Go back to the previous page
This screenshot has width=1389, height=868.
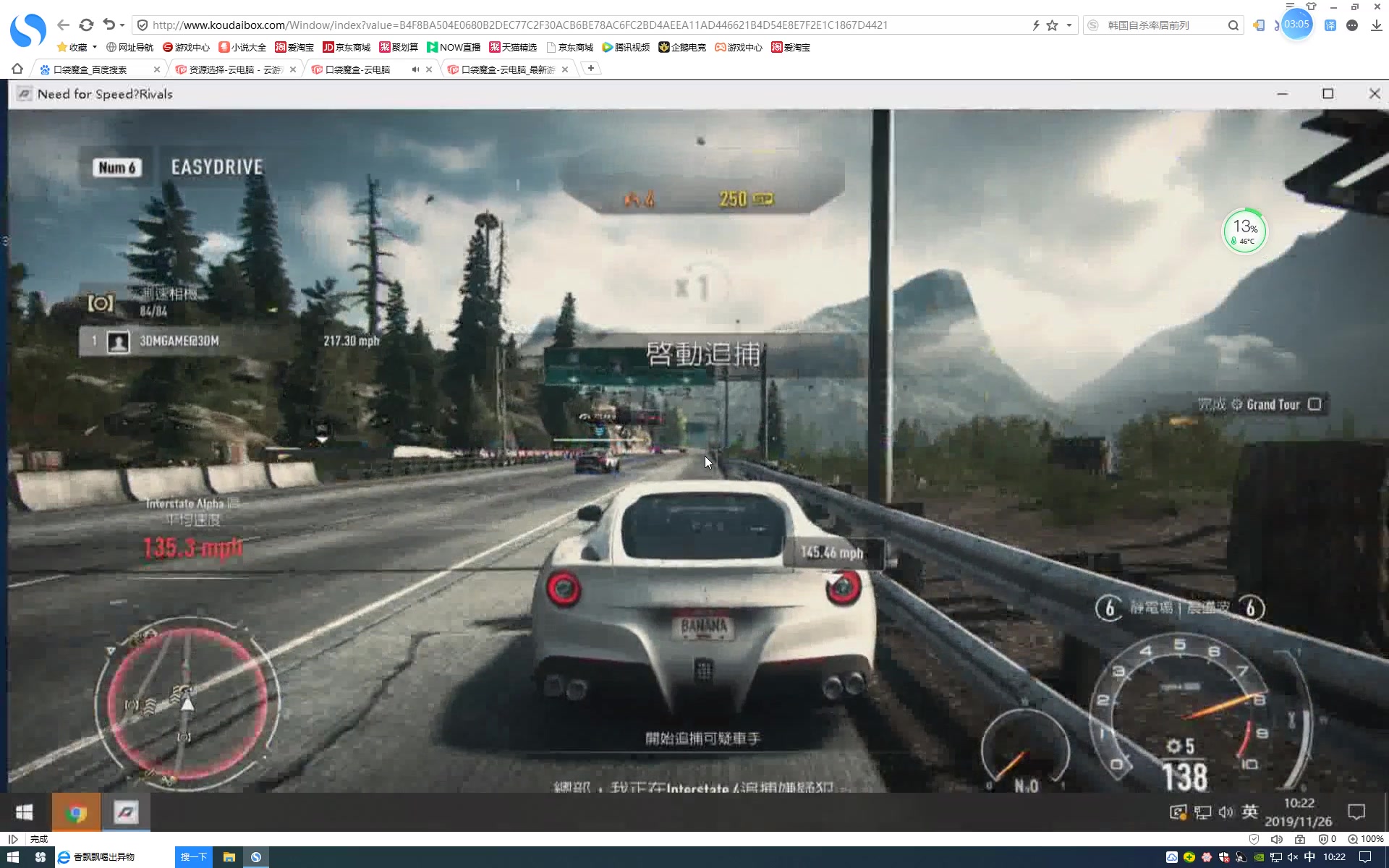click(x=64, y=25)
